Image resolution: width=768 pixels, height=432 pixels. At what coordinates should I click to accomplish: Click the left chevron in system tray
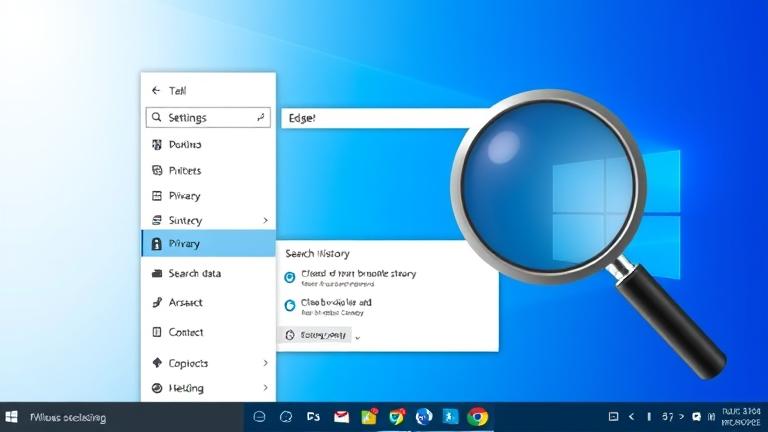pos(631,417)
